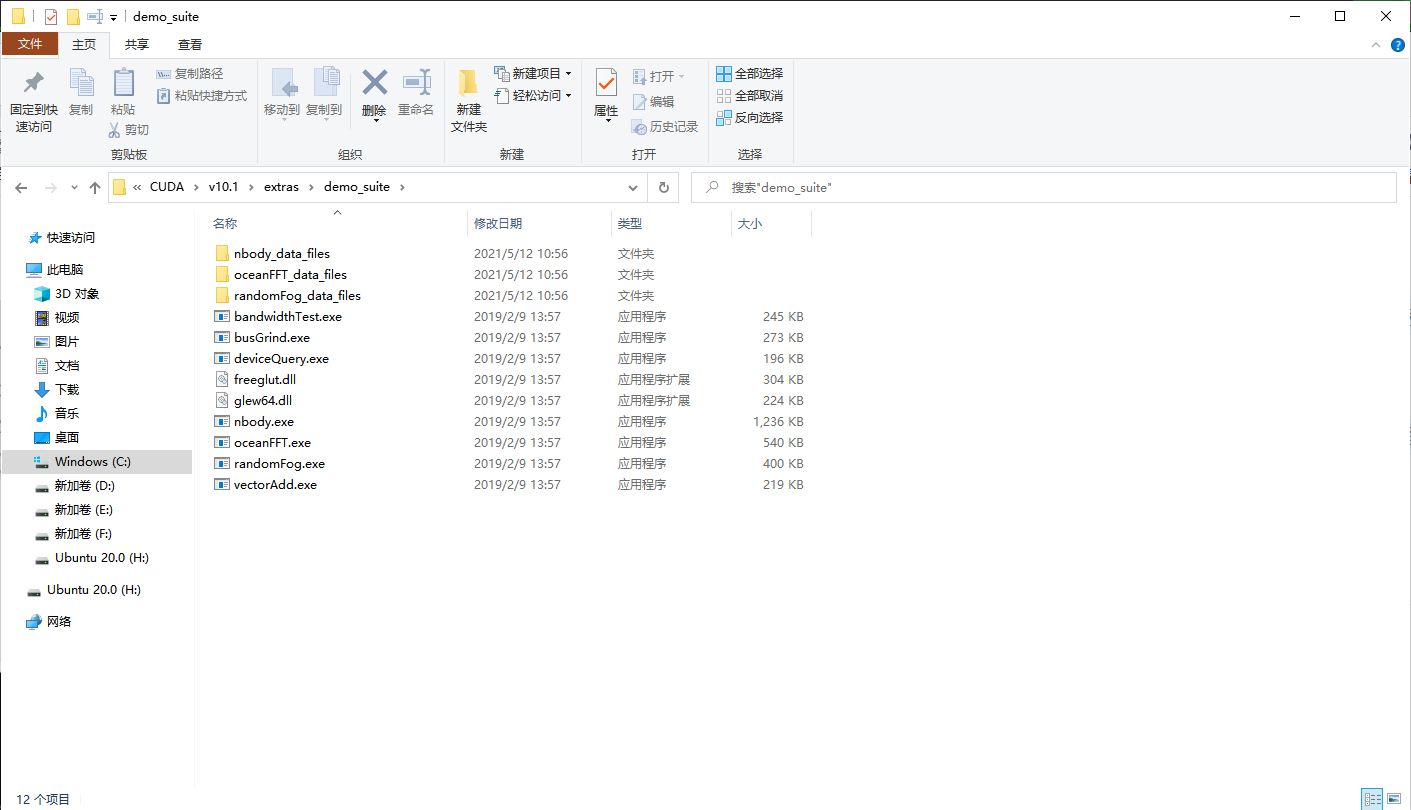This screenshot has height=810, width=1411.
Task: Click CUDA in the address breadcrumb
Action: (x=167, y=187)
